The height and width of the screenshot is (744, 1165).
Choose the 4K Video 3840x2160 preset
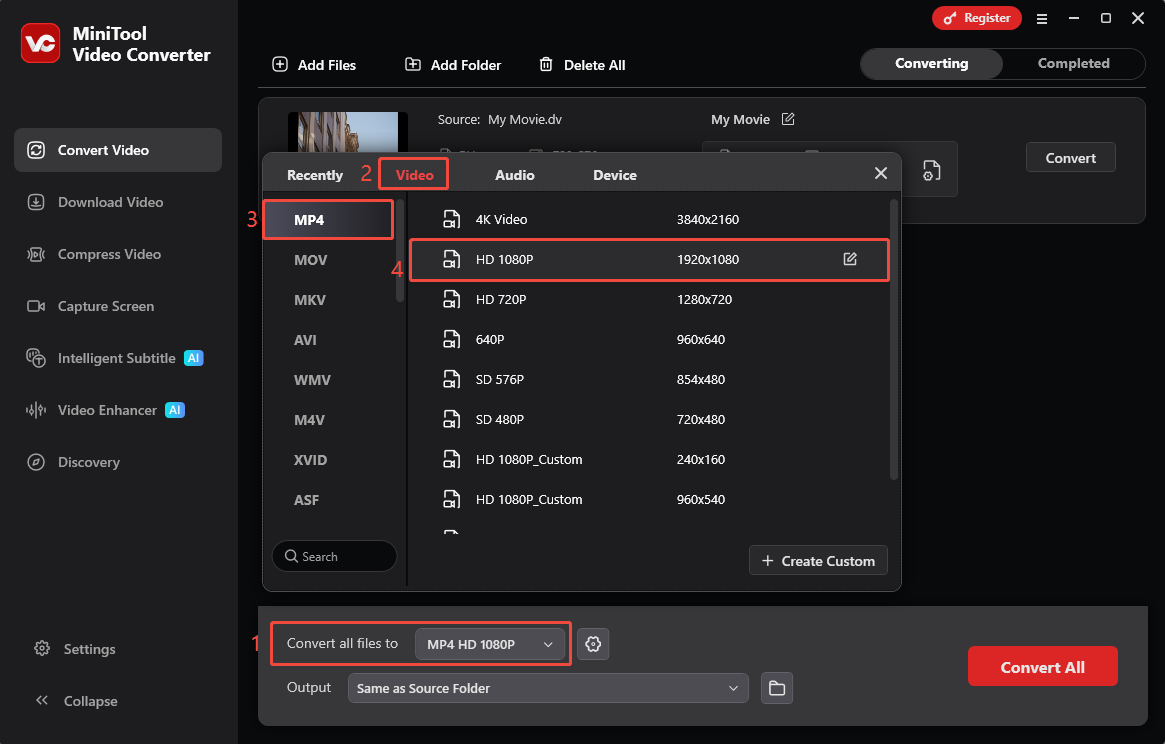pyautogui.click(x=649, y=220)
